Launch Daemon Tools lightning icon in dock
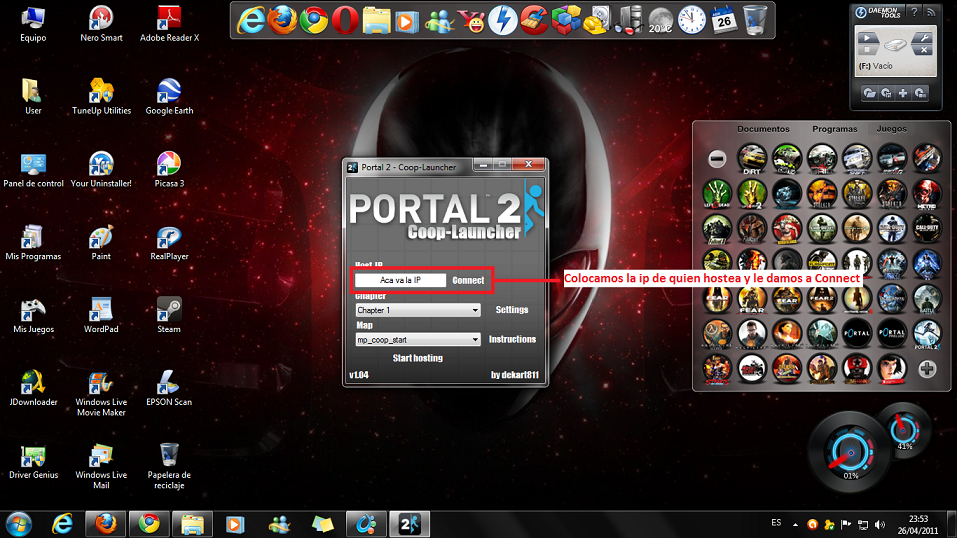 [x=503, y=21]
